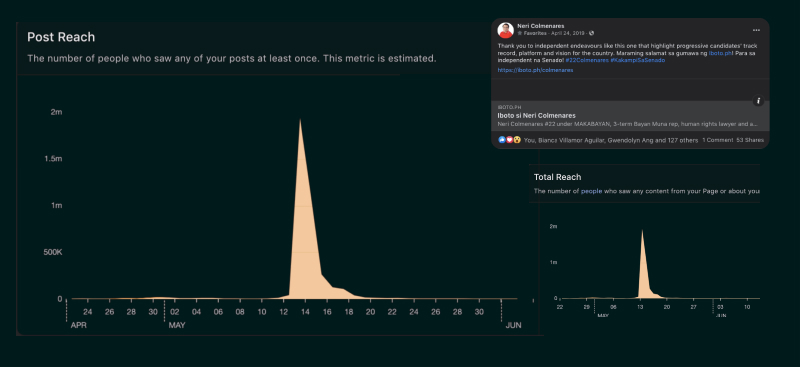This screenshot has height=367, width=800.
Task: Click the #KakampiSaSenado hashtag
Action: point(638,60)
